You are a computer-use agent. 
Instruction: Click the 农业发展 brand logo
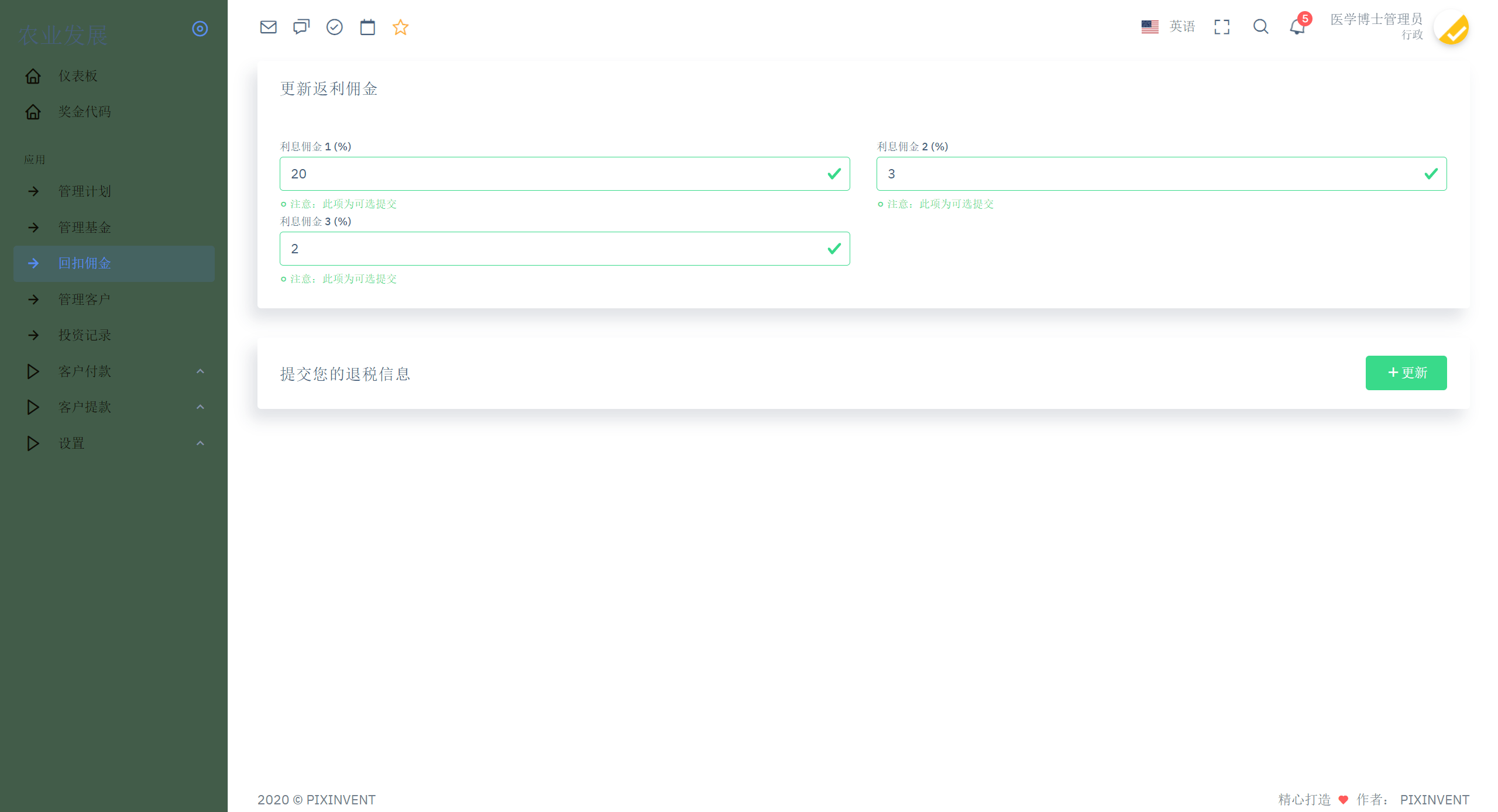[x=63, y=35]
